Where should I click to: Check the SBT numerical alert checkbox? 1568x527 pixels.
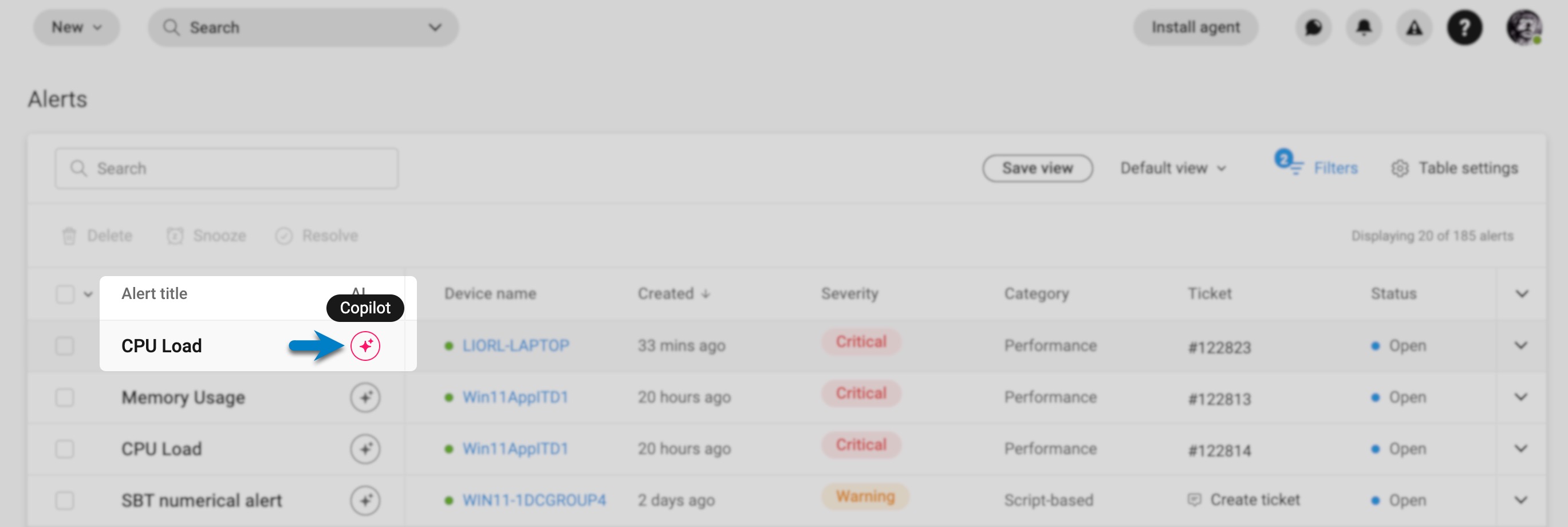point(65,500)
